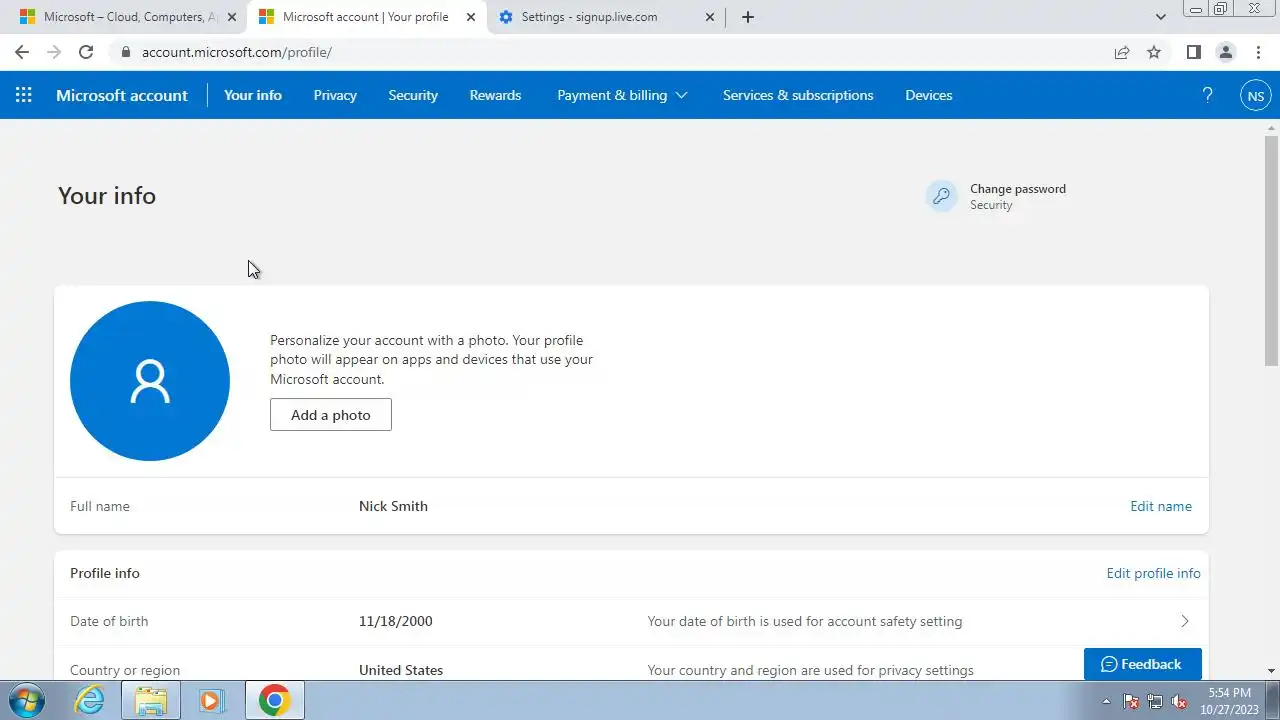Close the Settings signup.live.com tab
The width and height of the screenshot is (1280, 720).
point(710,17)
